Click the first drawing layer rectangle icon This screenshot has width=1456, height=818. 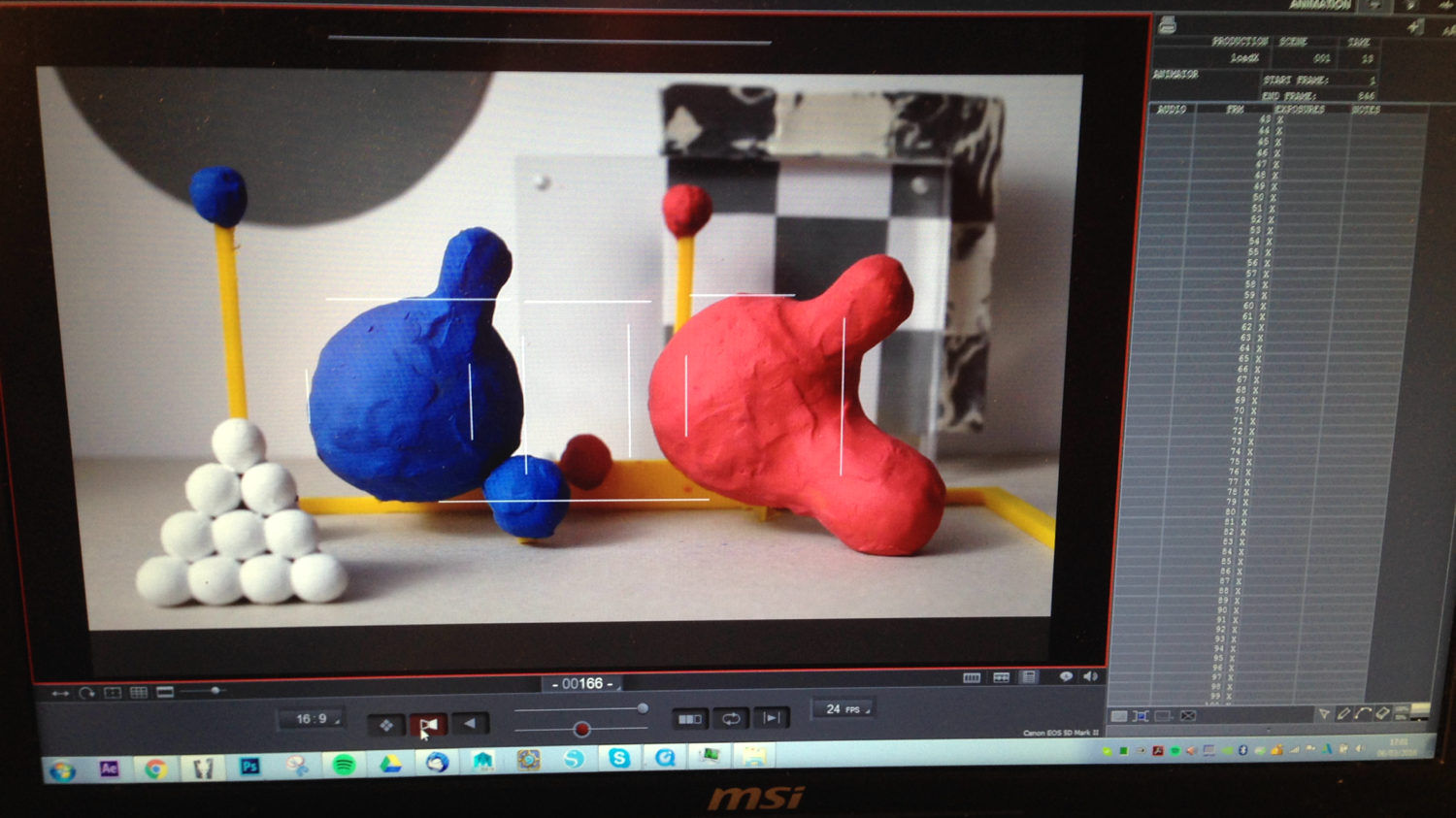coord(1119,716)
